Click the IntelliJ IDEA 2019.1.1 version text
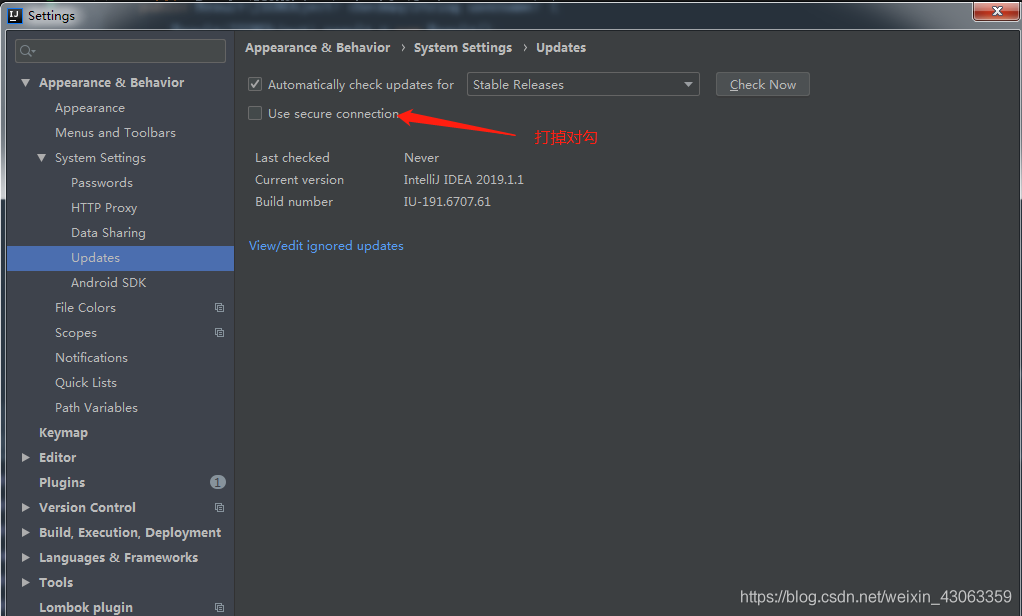This screenshot has width=1022, height=616. click(463, 180)
